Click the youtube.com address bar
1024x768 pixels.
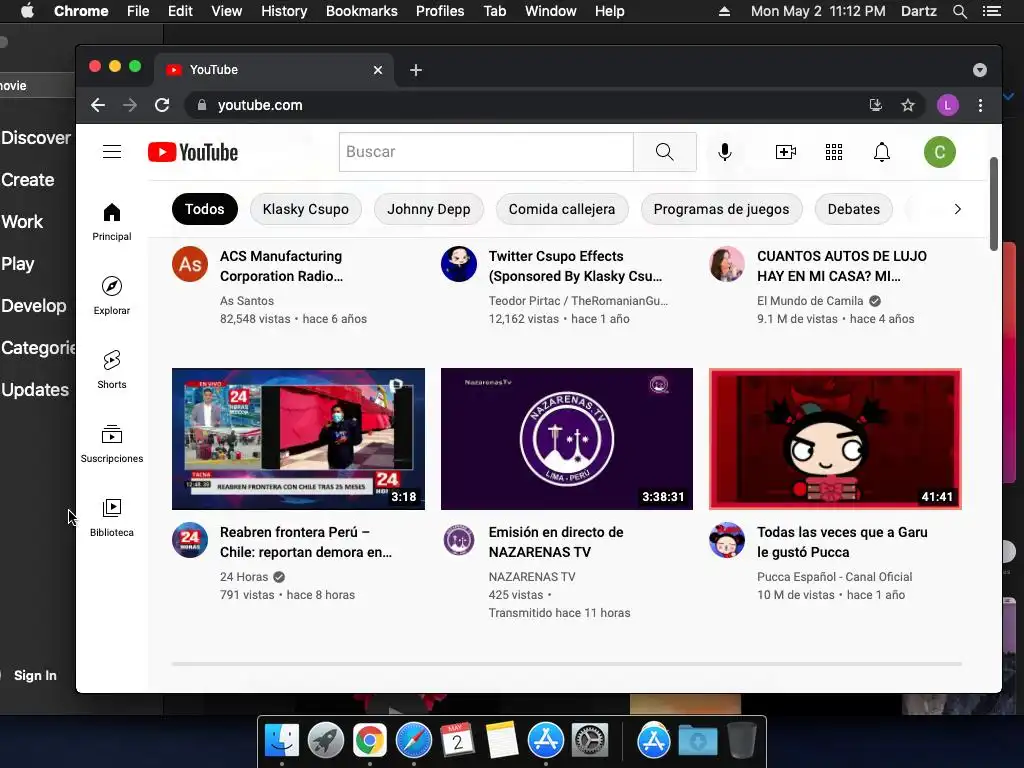coord(522,105)
